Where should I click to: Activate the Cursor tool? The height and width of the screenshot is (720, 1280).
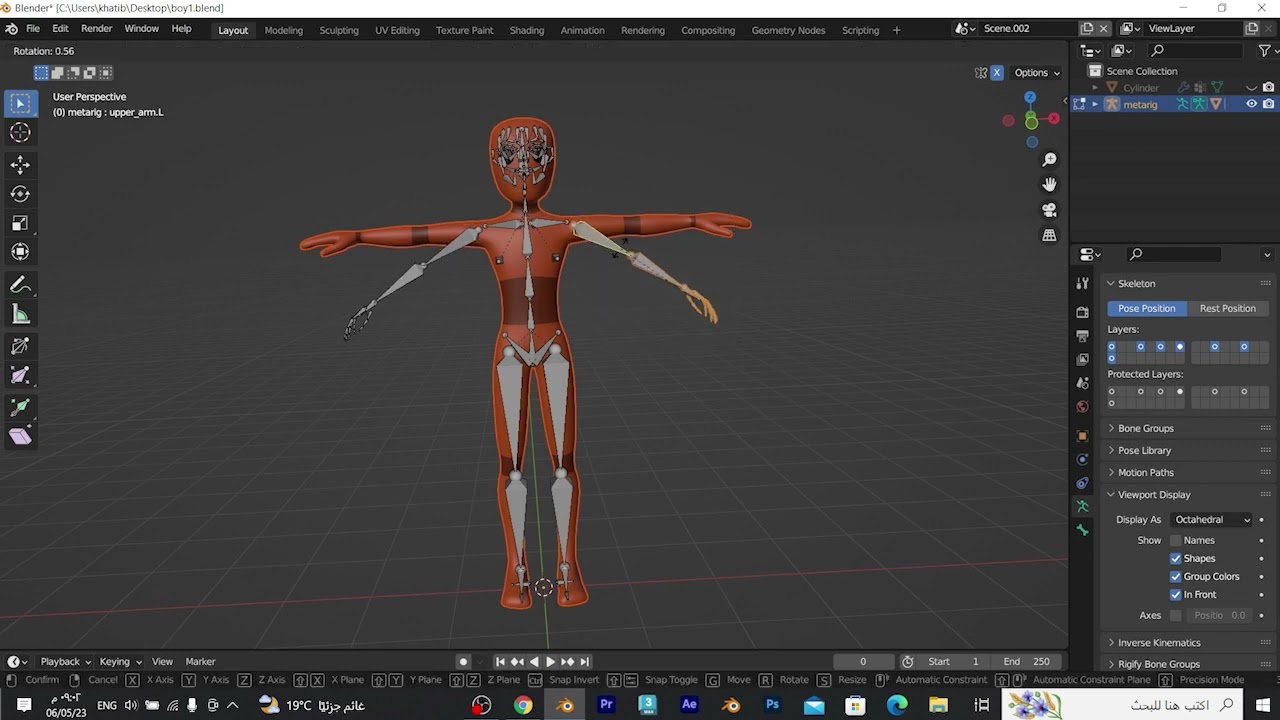coord(20,133)
